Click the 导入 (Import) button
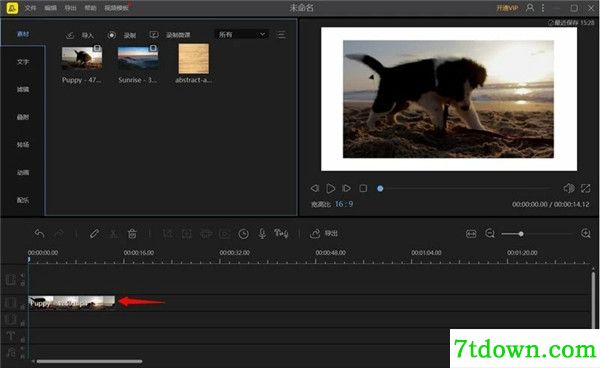Screen dimensions: 600x368 (80, 35)
